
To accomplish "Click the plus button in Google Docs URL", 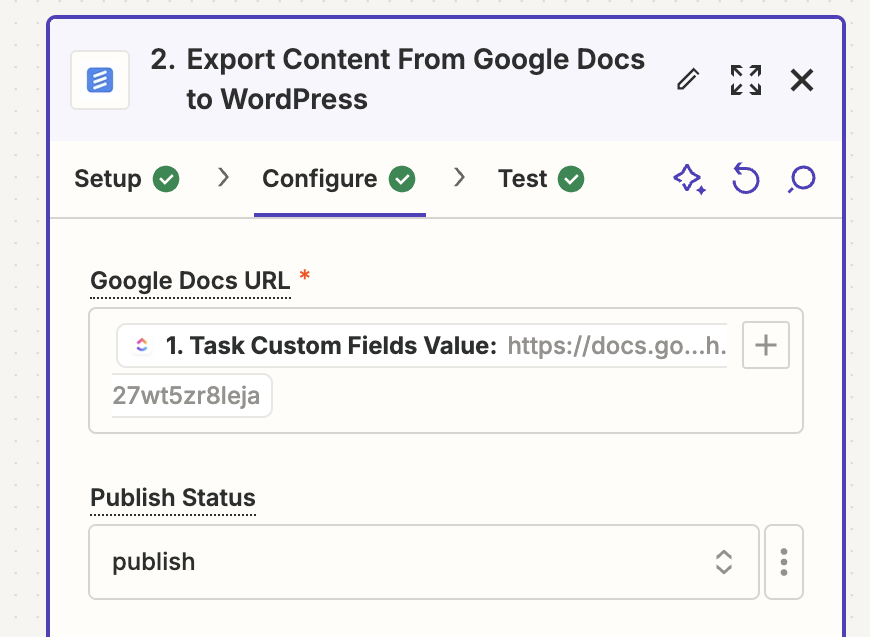I will point(766,346).
